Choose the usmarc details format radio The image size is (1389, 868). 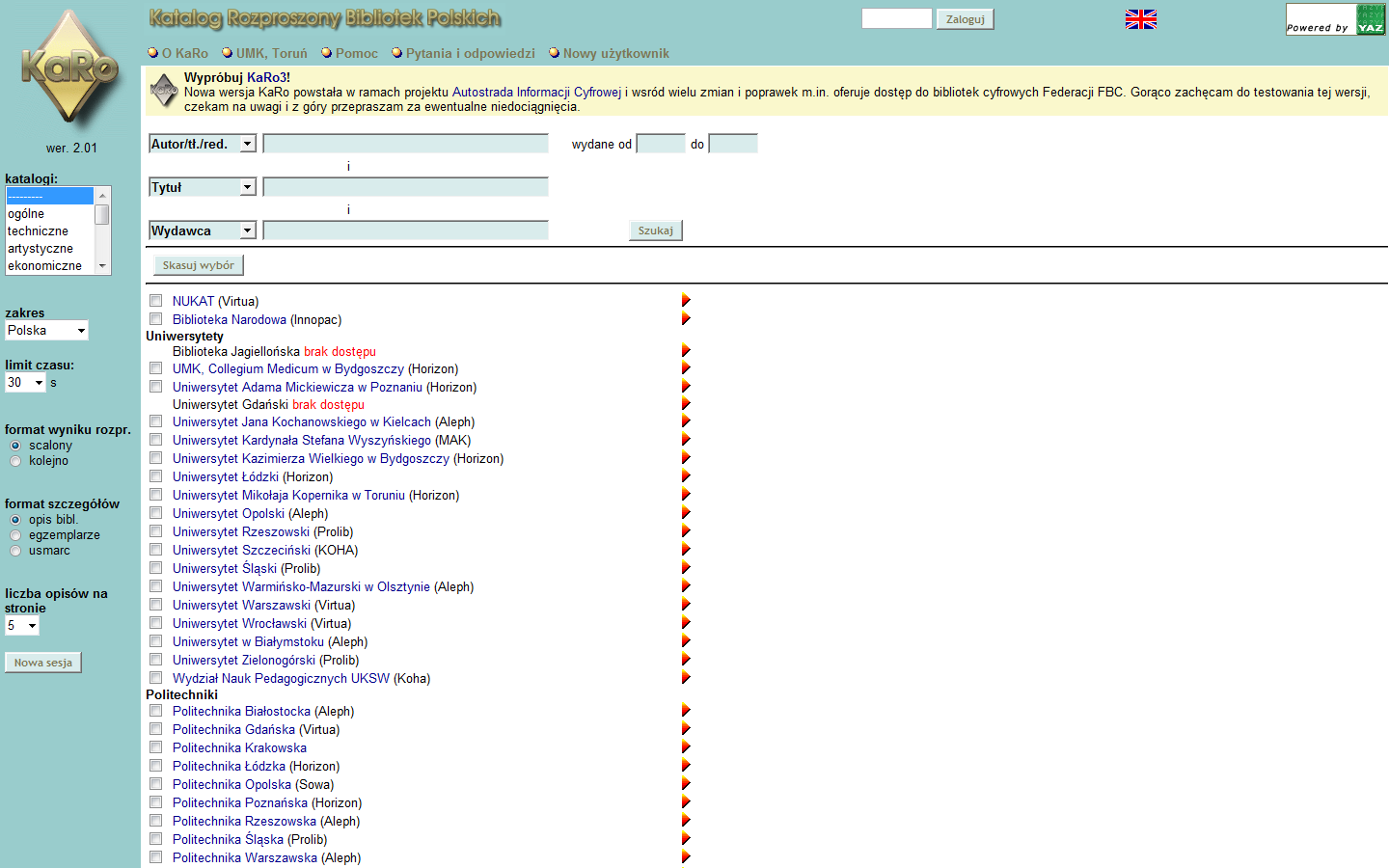[x=15, y=551]
